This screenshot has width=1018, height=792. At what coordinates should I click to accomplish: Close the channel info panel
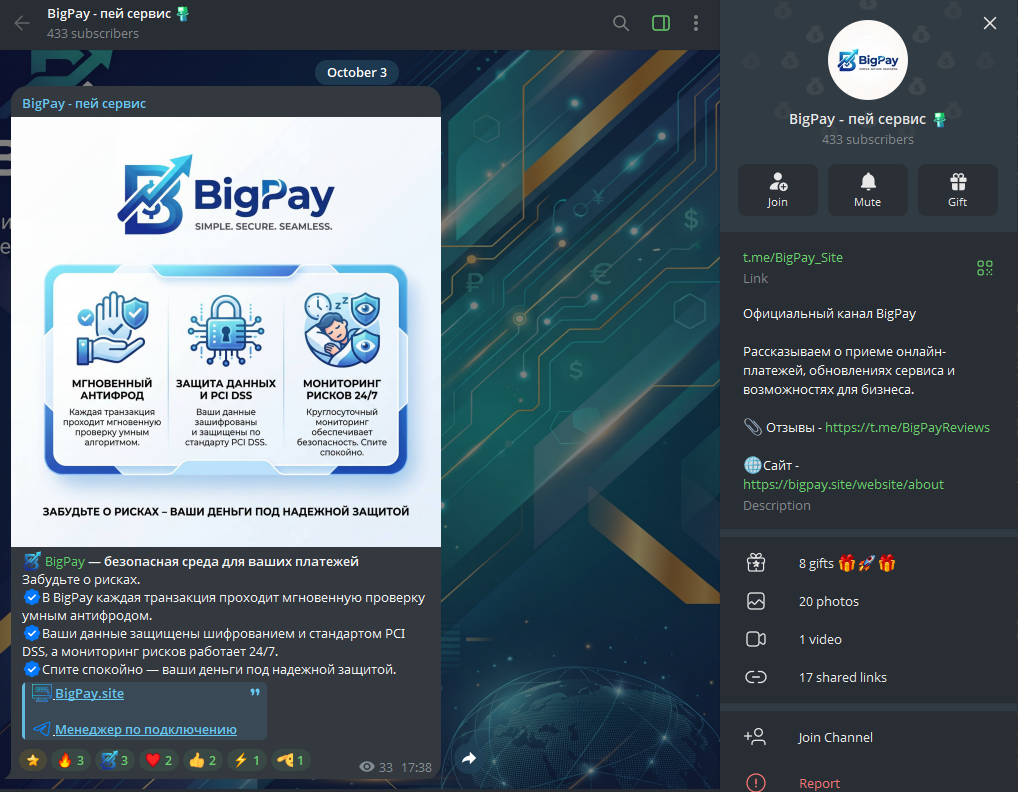tap(989, 23)
